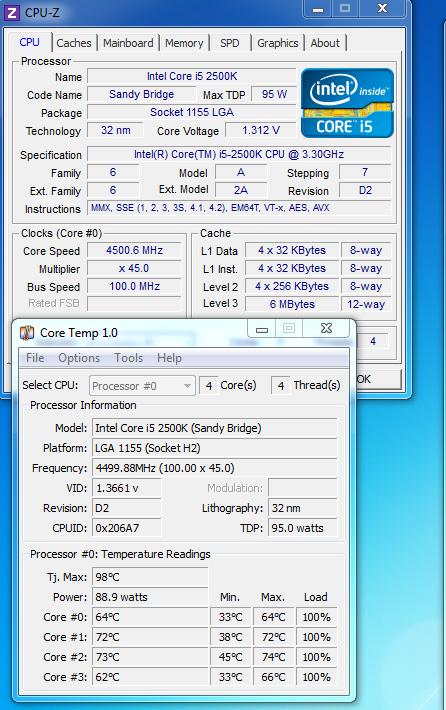Image resolution: width=446 pixels, height=710 pixels.
Task: Click the Bus Speed value 100.0 MHz
Action: (134, 287)
